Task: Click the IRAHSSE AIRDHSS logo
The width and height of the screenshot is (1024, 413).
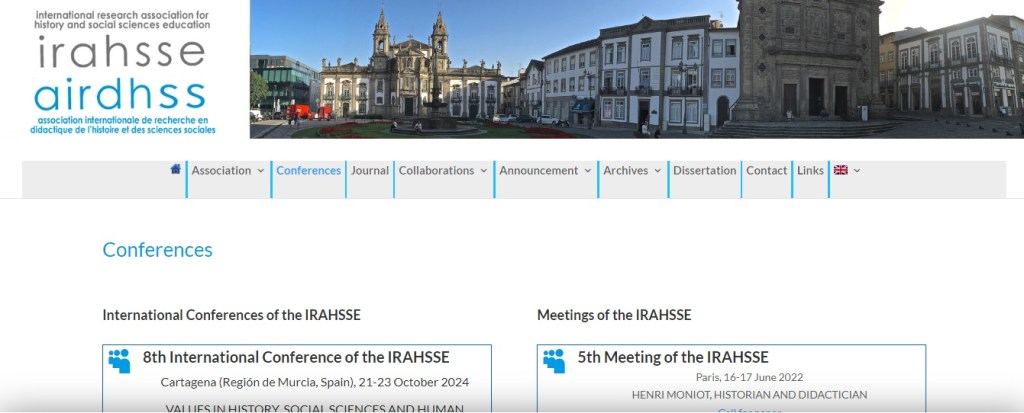Action: pyautogui.click(x=120, y=70)
